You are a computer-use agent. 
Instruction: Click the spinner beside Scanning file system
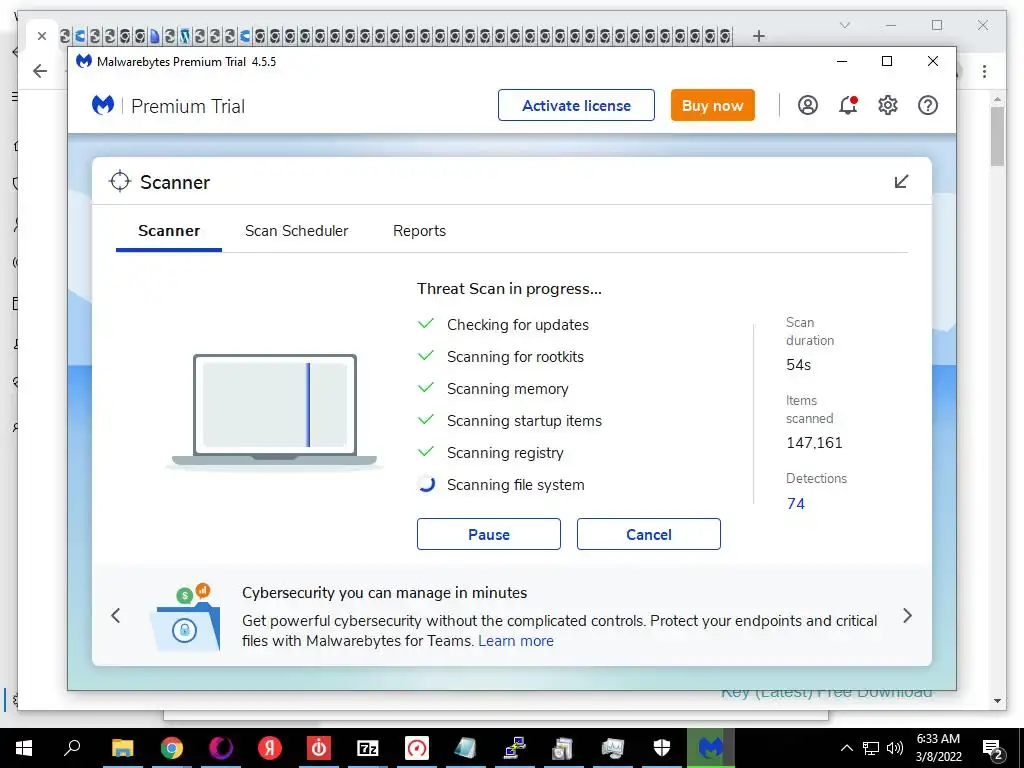point(426,484)
